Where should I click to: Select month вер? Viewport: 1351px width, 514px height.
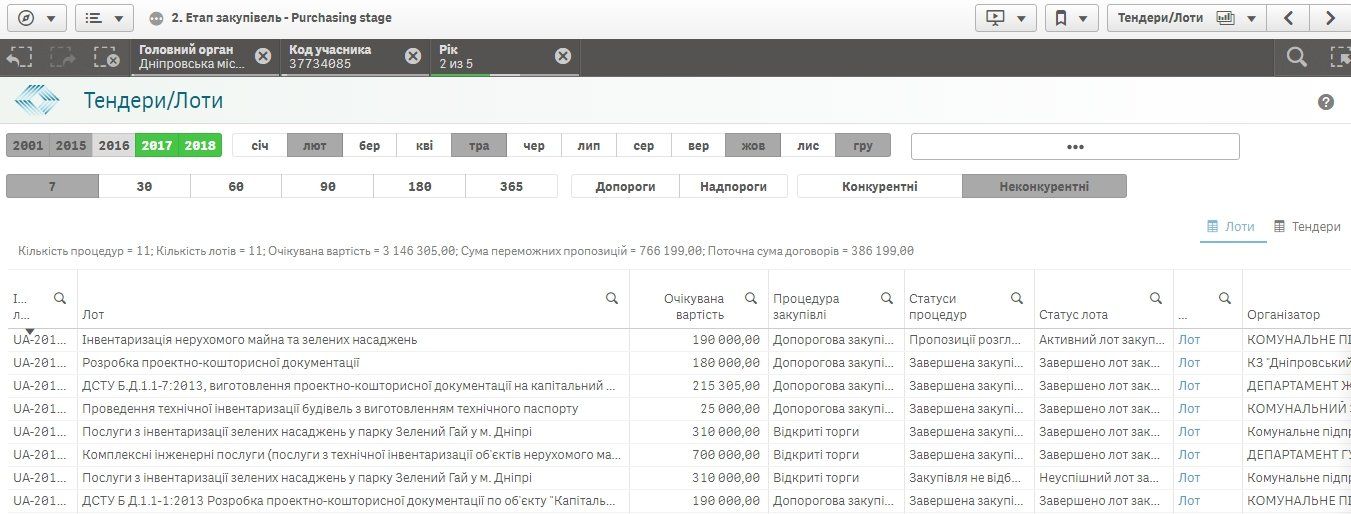pyautogui.click(x=699, y=146)
